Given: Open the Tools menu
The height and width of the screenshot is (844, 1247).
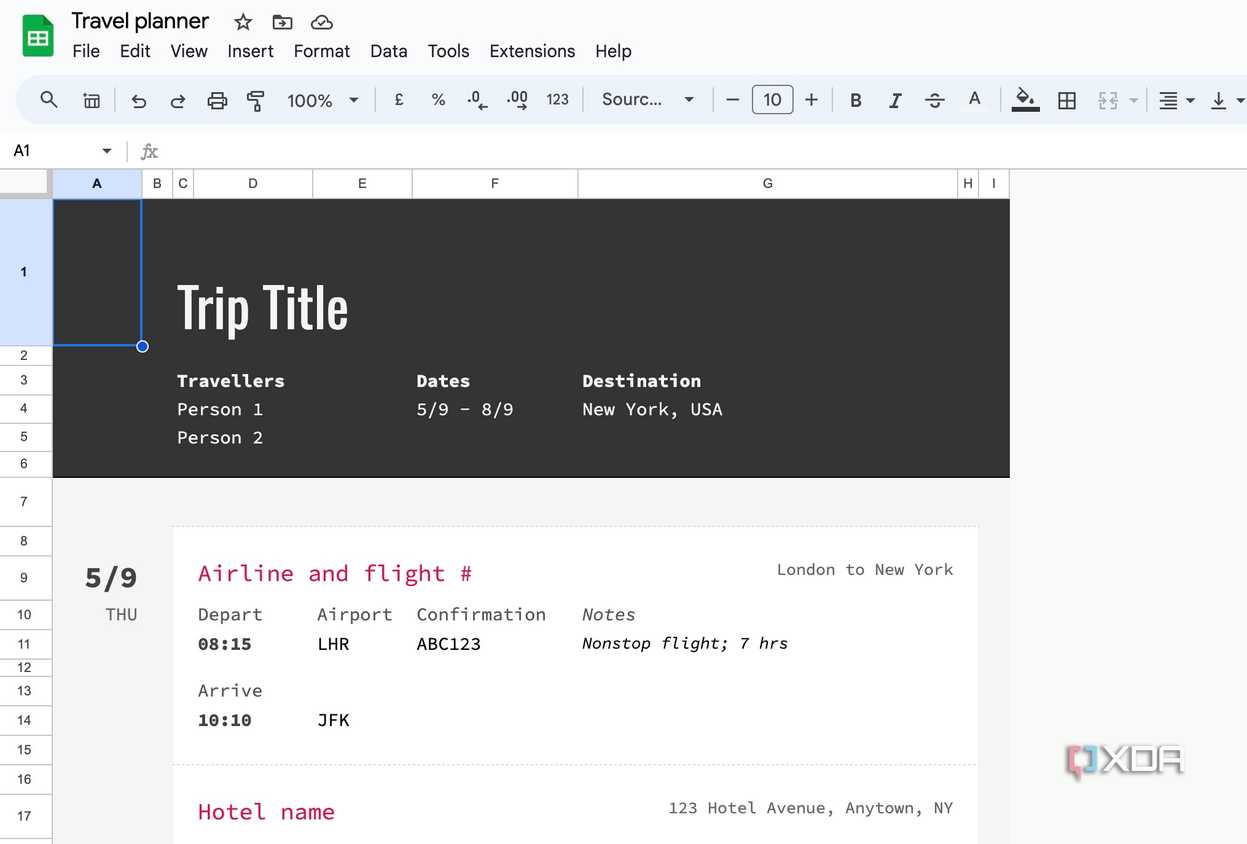Looking at the screenshot, I should pos(448,51).
